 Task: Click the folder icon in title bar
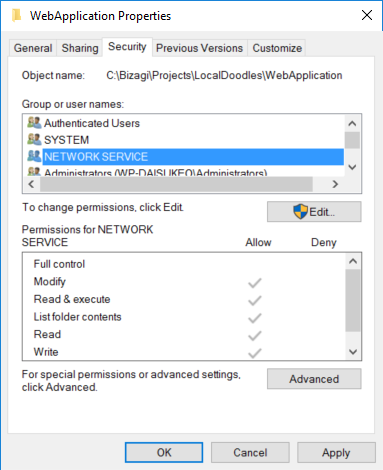pos(16,15)
